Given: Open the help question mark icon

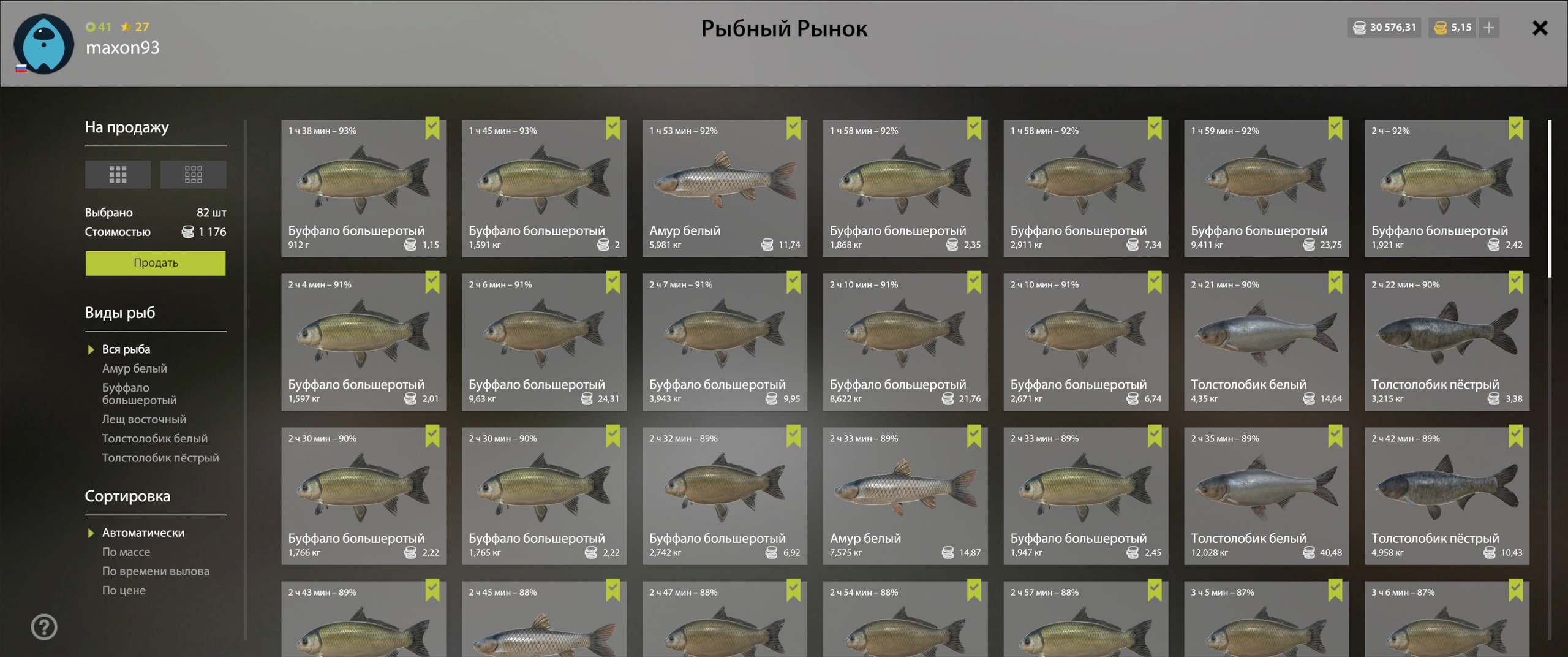Looking at the screenshot, I should click(44, 627).
